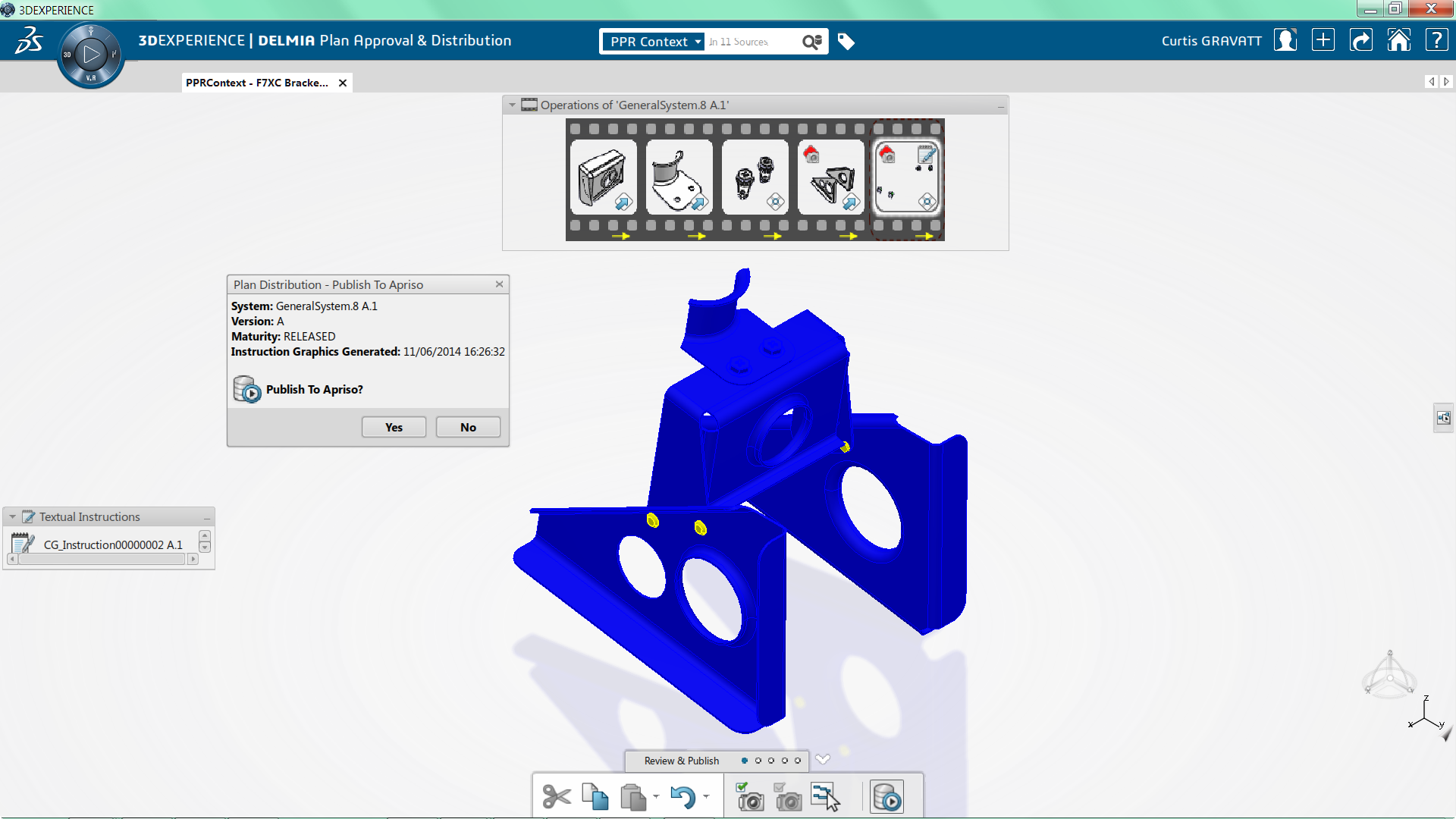The image size is (1456, 819).
Task: Click the search input field
Action: (x=752, y=42)
